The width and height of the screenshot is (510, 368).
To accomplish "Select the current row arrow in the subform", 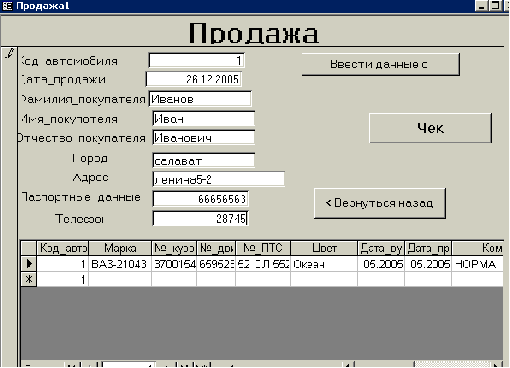I will coord(29,264).
